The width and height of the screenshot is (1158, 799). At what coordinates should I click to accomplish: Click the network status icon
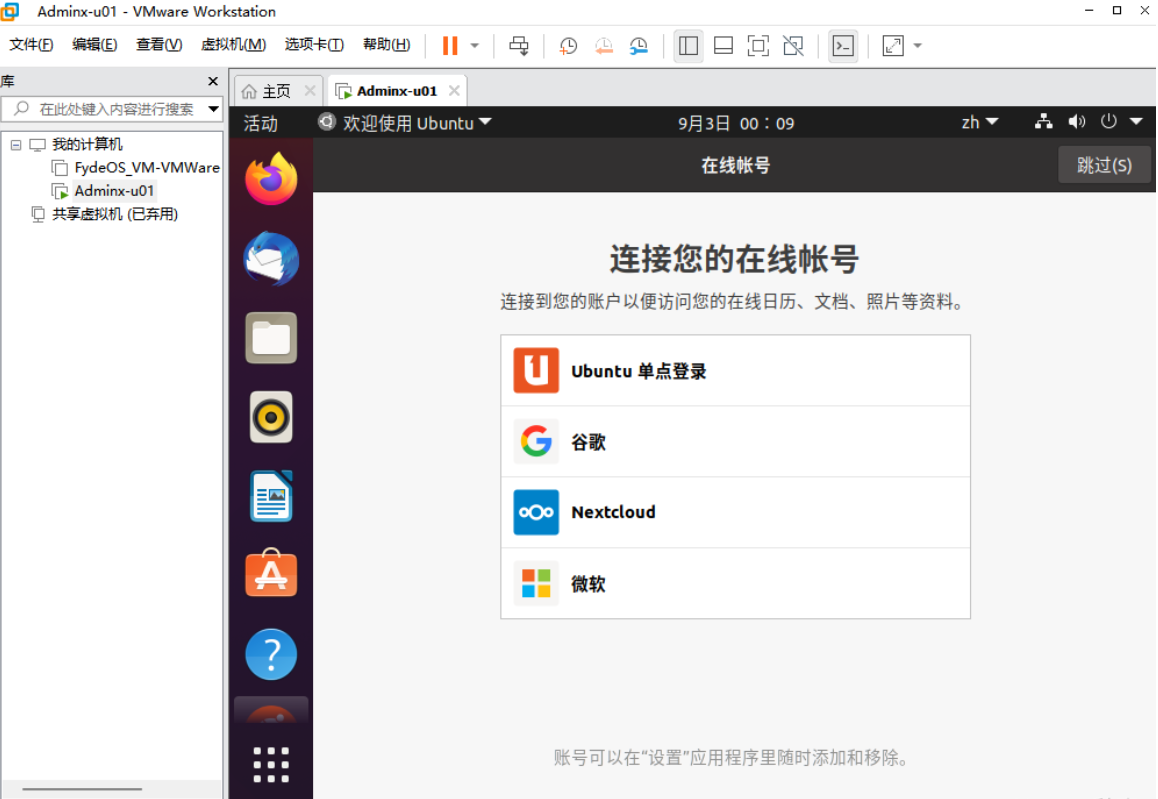point(1044,122)
